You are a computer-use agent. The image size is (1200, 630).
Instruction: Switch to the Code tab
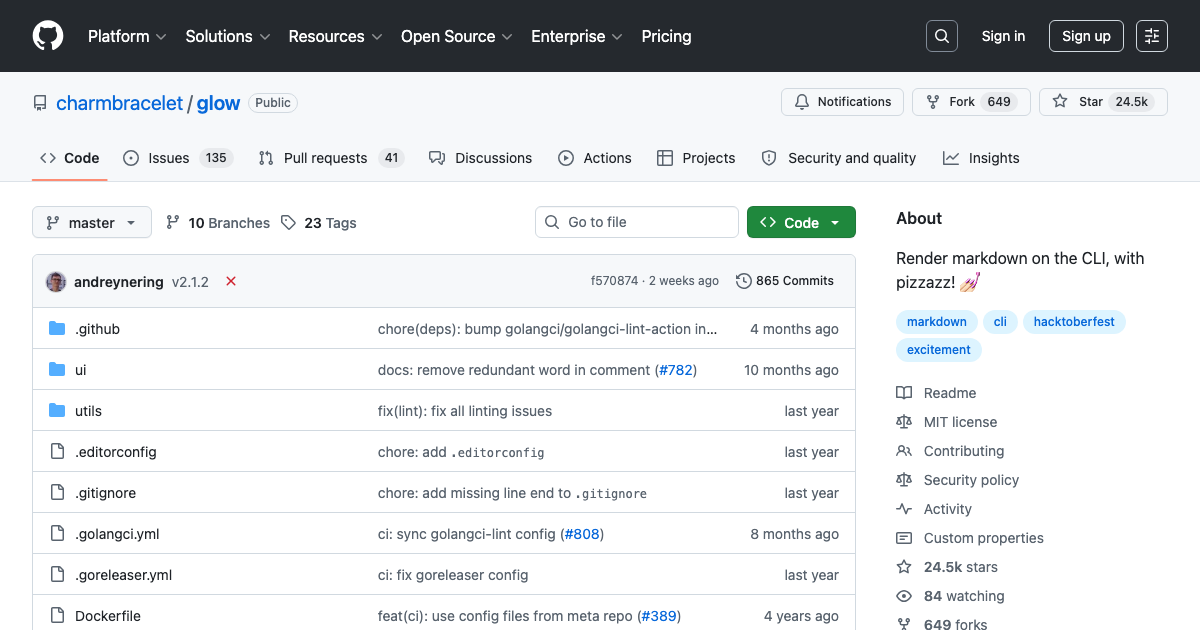tap(70, 158)
